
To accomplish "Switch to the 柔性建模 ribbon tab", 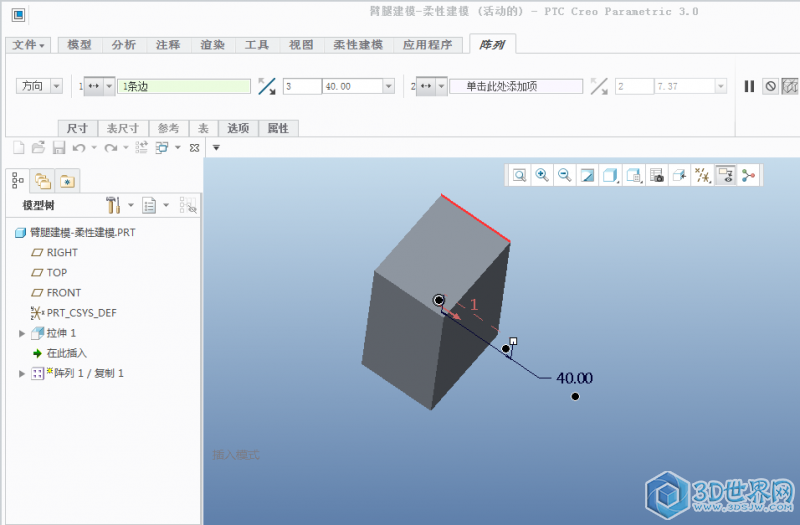I will [358, 45].
